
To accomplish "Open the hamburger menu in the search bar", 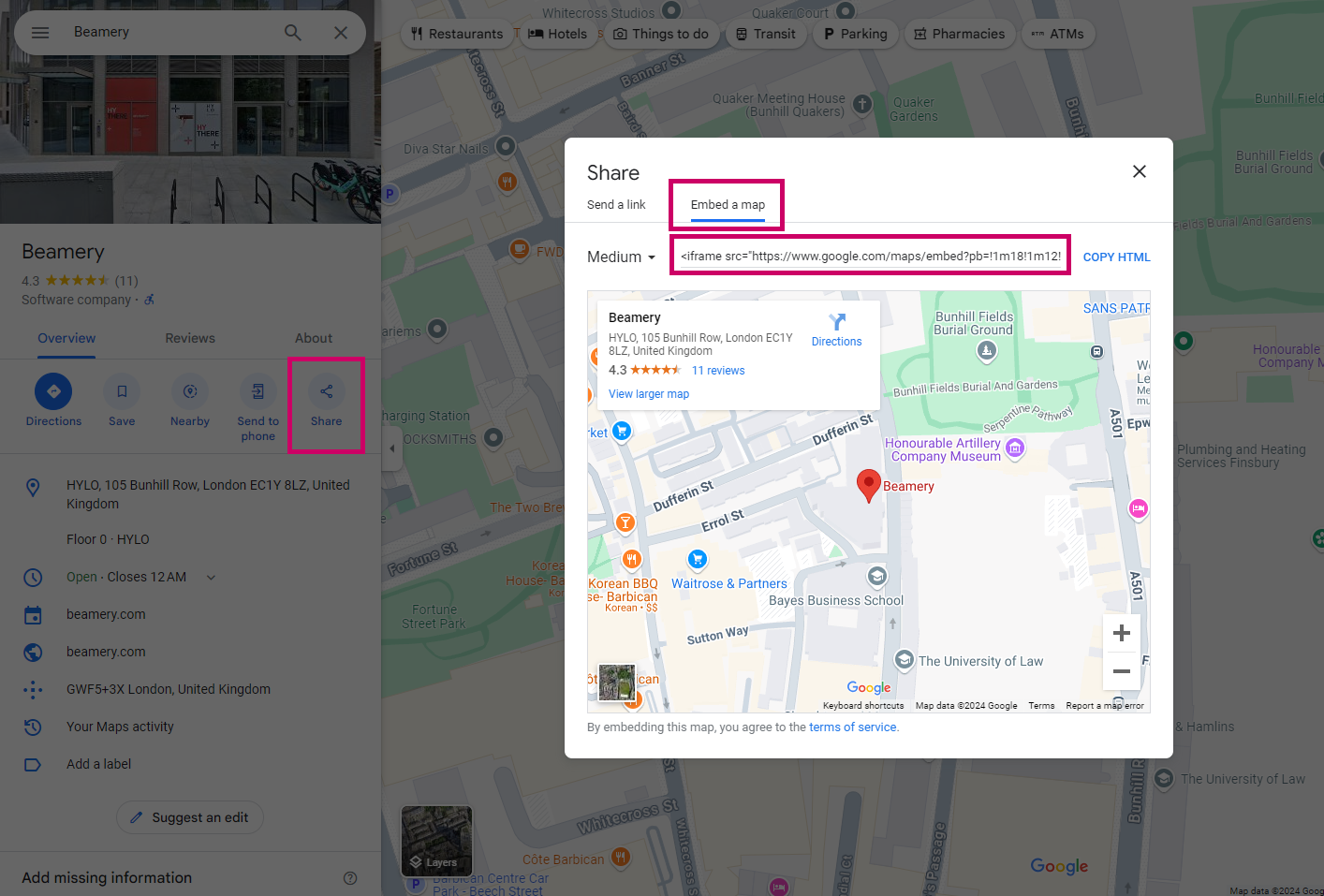I will pos(40,33).
